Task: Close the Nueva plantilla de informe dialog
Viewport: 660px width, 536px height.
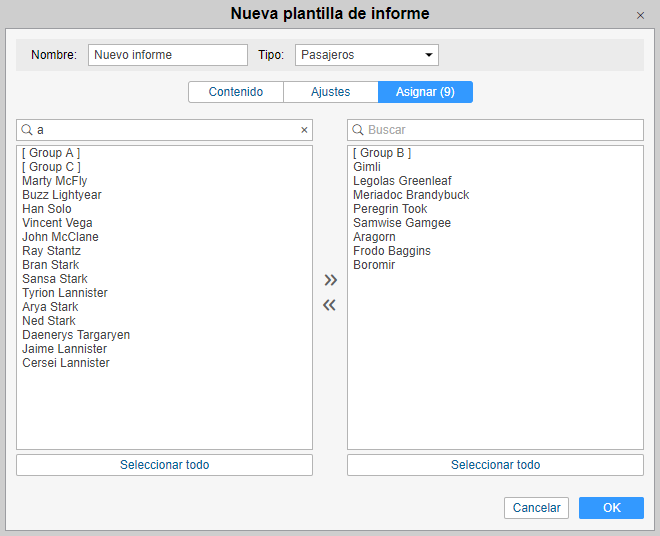Action: 640,16
